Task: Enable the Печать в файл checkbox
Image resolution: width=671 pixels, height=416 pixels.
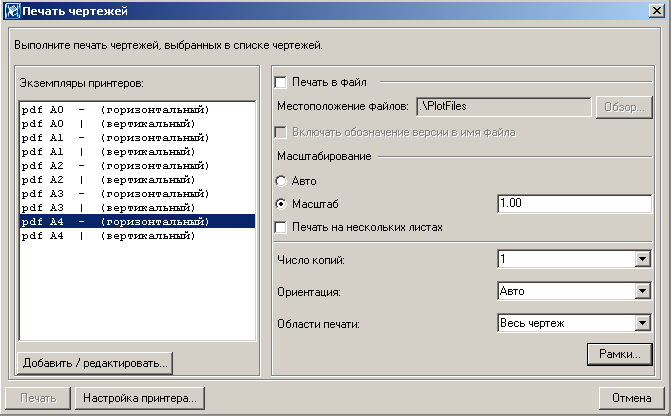Action: click(281, 82)
